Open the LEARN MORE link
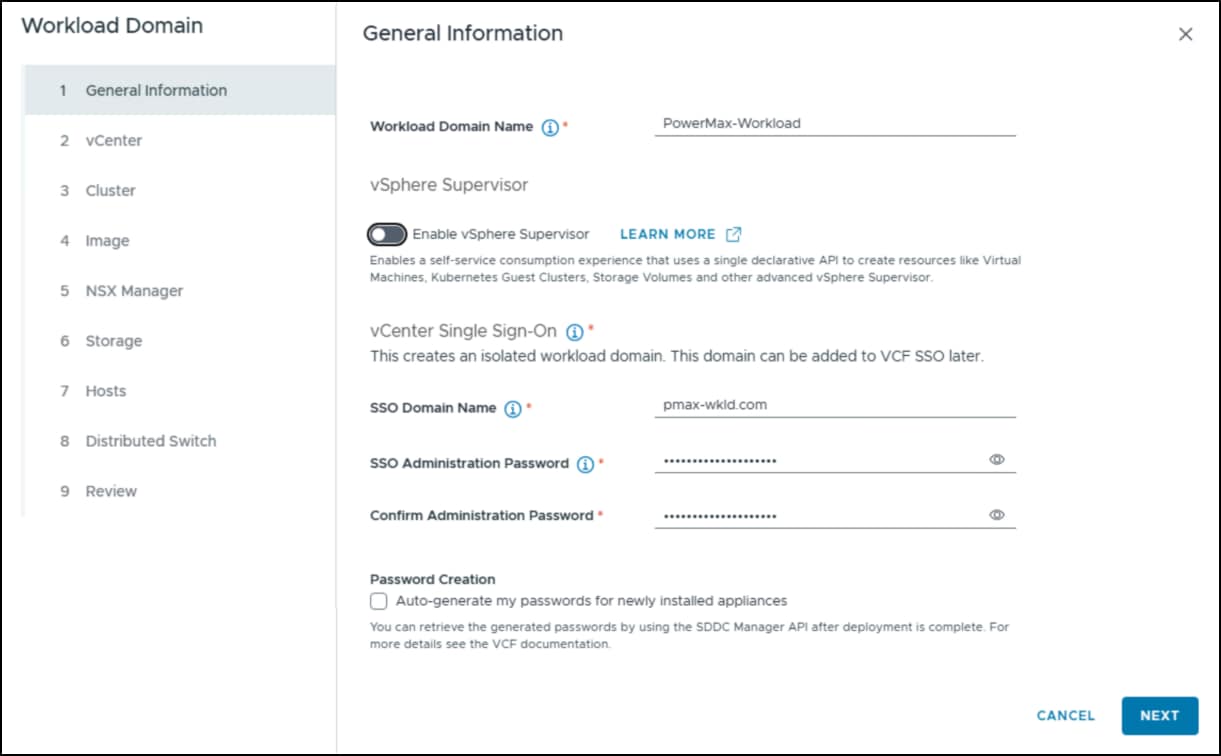Image resolution: width=1221 pixels, height=756 pixels. pos(668,234)
